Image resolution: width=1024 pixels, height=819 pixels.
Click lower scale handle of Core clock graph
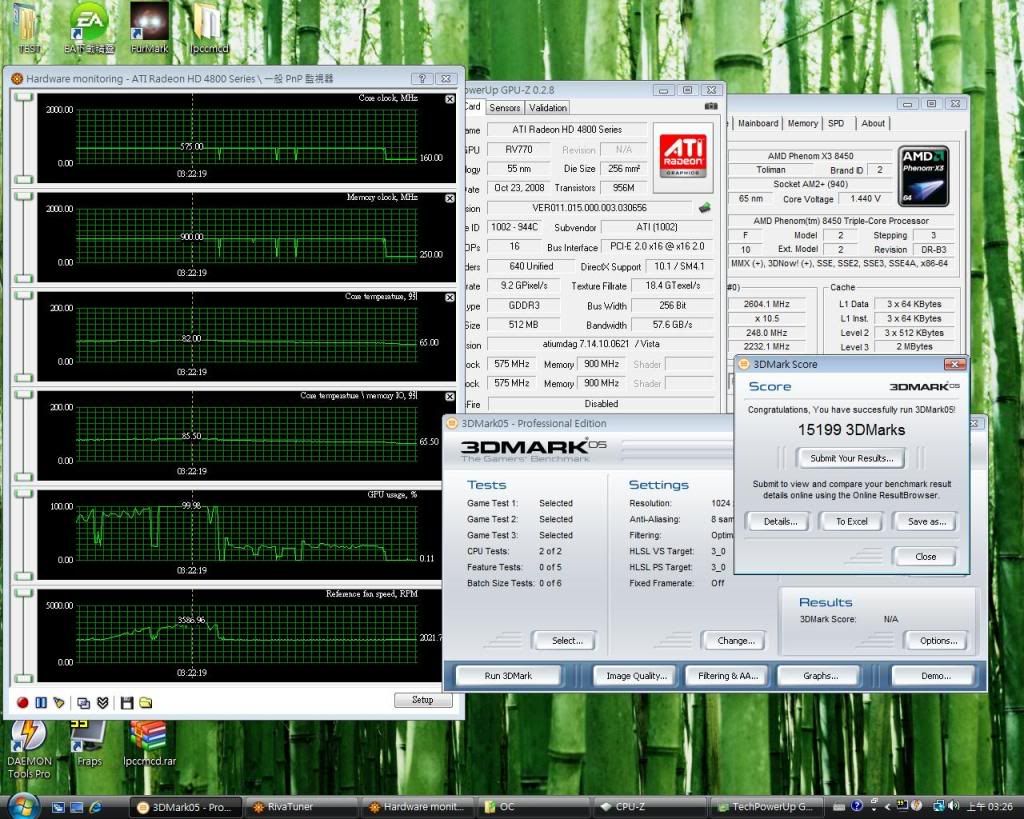(24, 180)
